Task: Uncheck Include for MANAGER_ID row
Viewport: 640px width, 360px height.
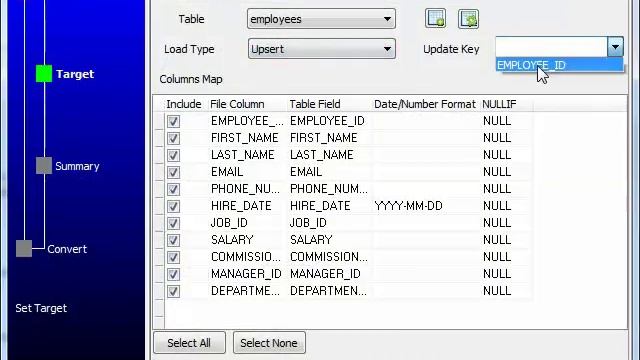Action: tap(173, 274)
